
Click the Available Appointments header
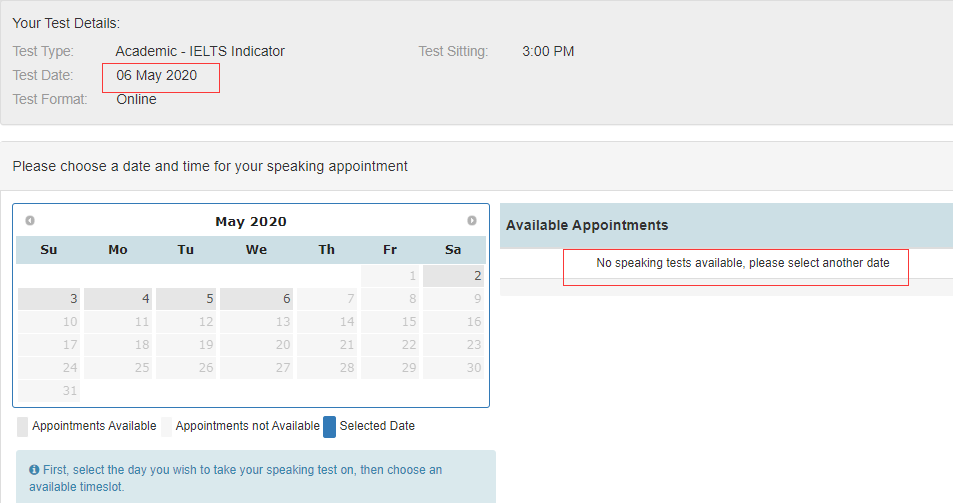[587, 226]
